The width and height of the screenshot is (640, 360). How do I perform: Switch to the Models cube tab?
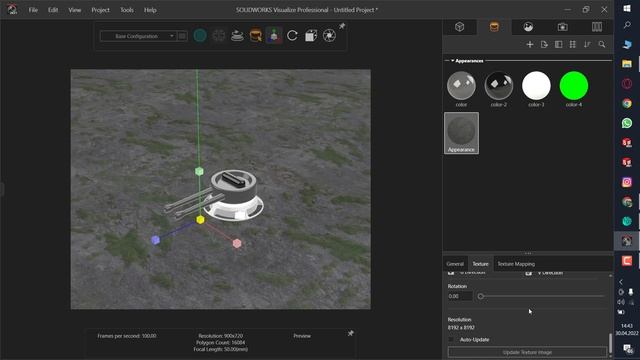(460, 27)
